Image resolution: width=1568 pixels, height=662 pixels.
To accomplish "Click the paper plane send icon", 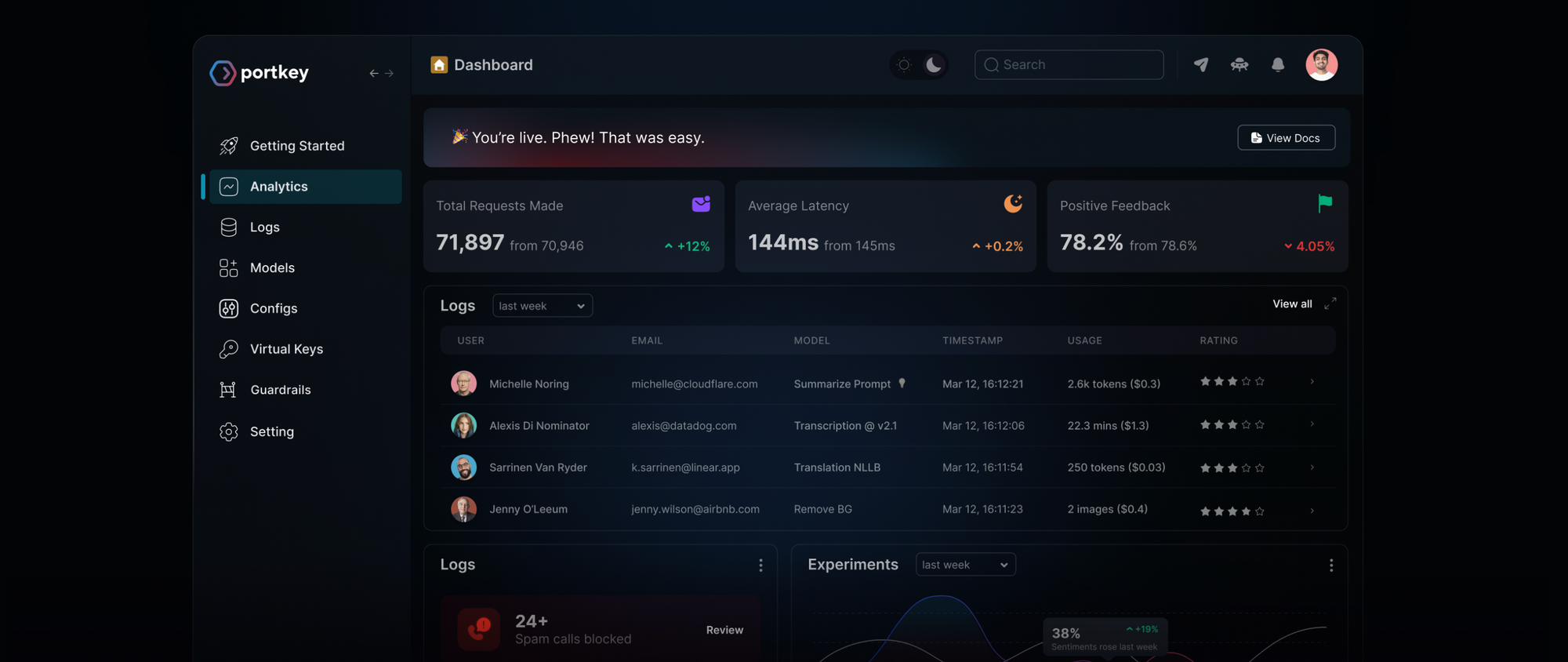I will click(1200, 64).
